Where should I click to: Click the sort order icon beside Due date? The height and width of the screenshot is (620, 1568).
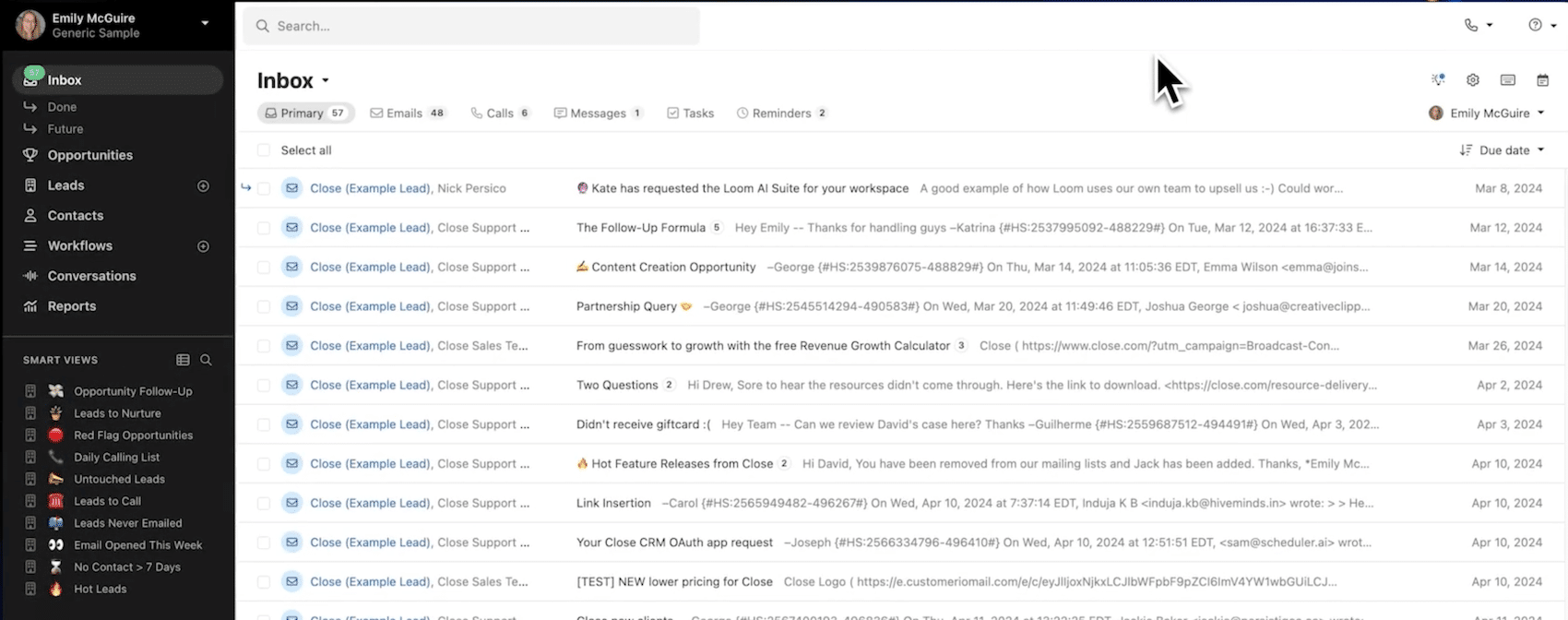coord(1466,150)
